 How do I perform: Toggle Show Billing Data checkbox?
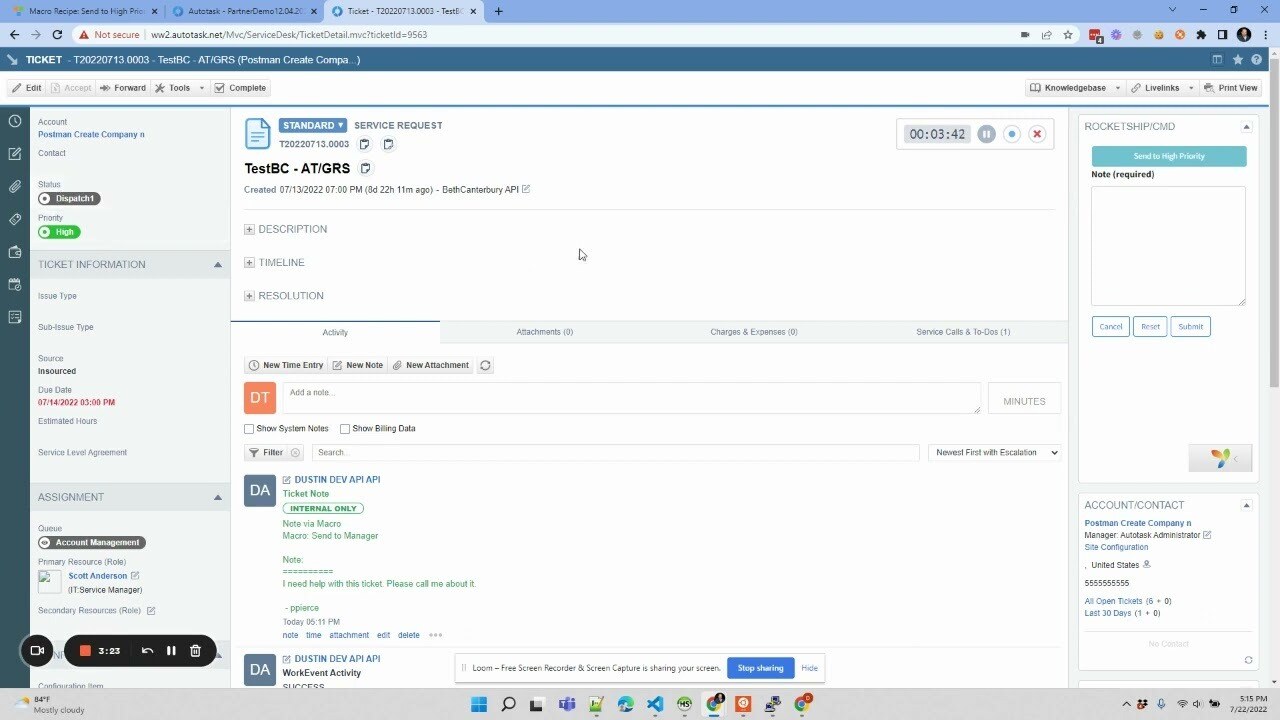(345, 429)
